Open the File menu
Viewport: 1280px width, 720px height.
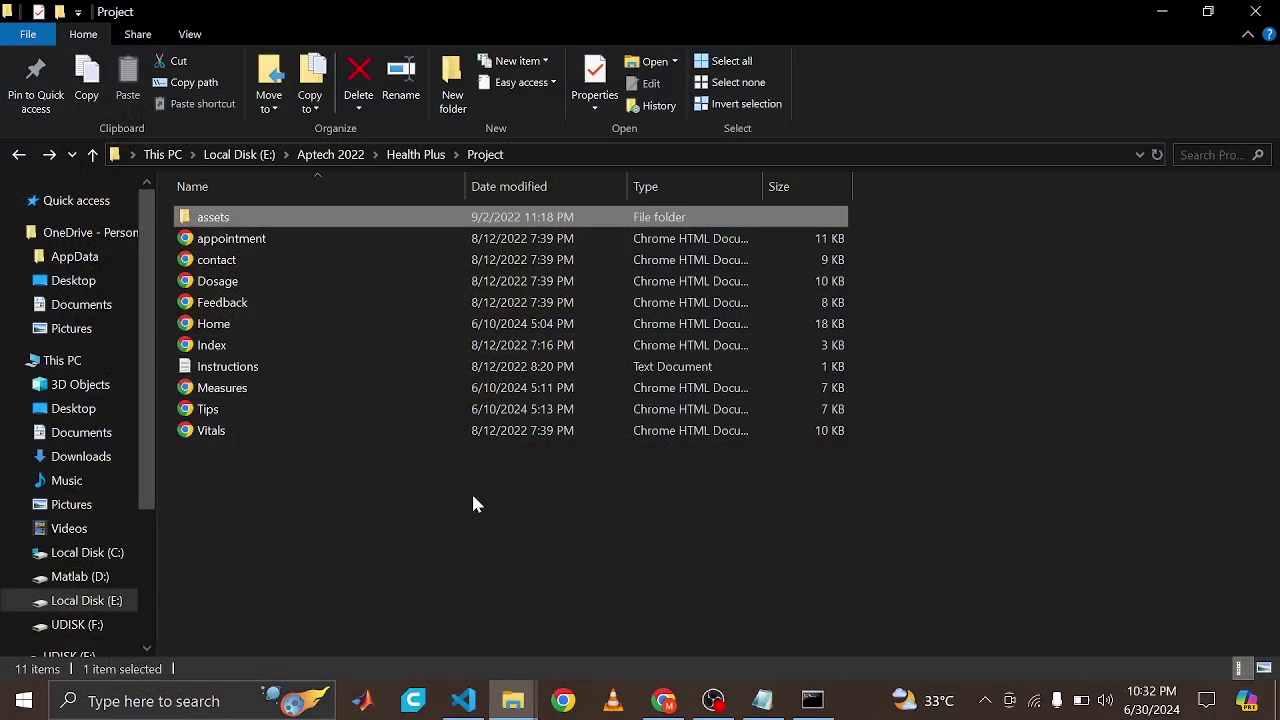coord(28,34)
